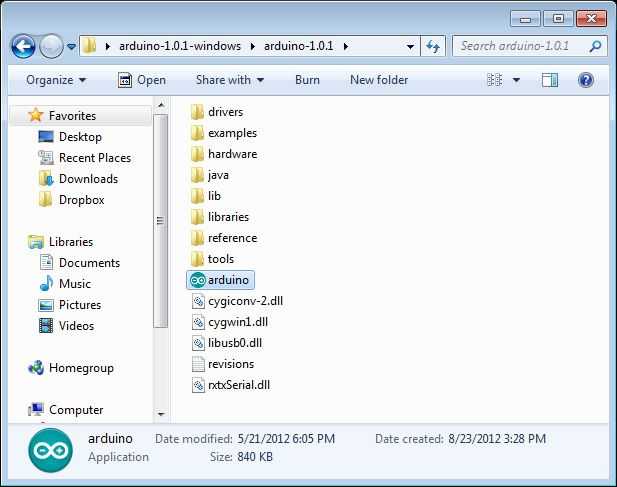Select the drivers folder icon

197,112
